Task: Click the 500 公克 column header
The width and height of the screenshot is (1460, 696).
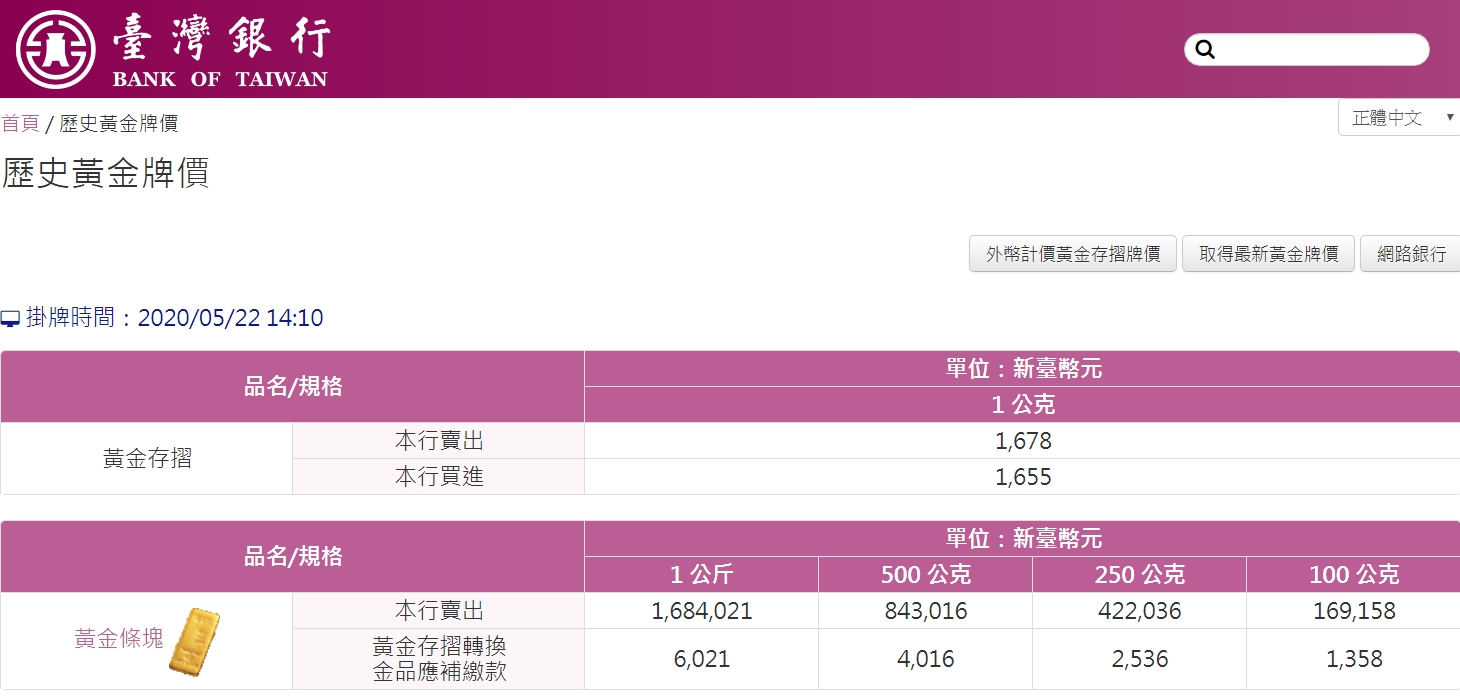Action: pyautogui.click(x=926, y=575)
